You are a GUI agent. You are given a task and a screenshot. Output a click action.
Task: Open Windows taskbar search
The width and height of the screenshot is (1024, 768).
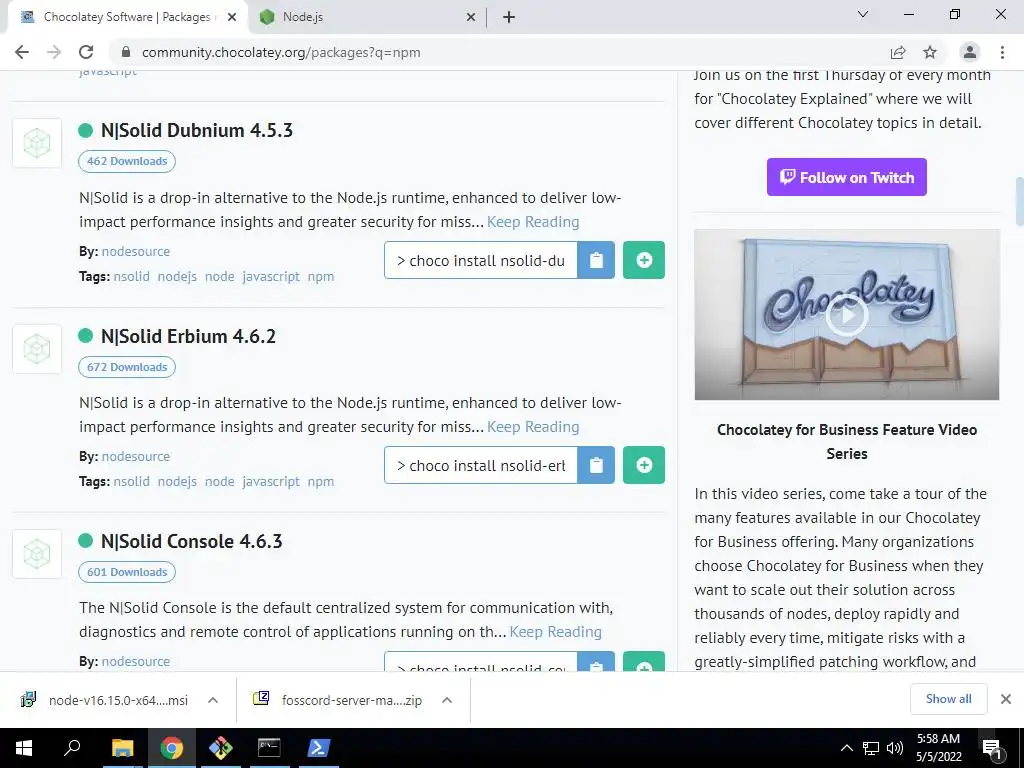point(72,748)
